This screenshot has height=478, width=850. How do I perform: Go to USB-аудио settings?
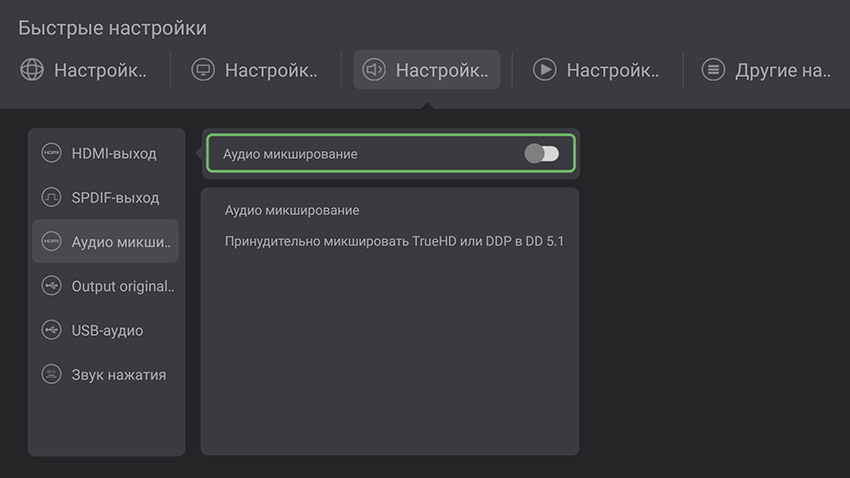107,331
